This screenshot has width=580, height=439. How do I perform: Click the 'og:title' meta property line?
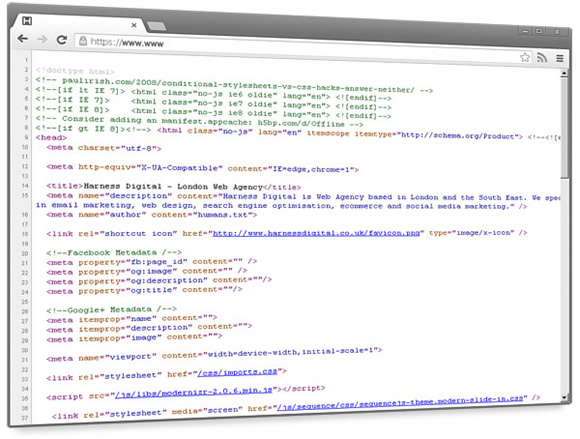pos(144,290)
